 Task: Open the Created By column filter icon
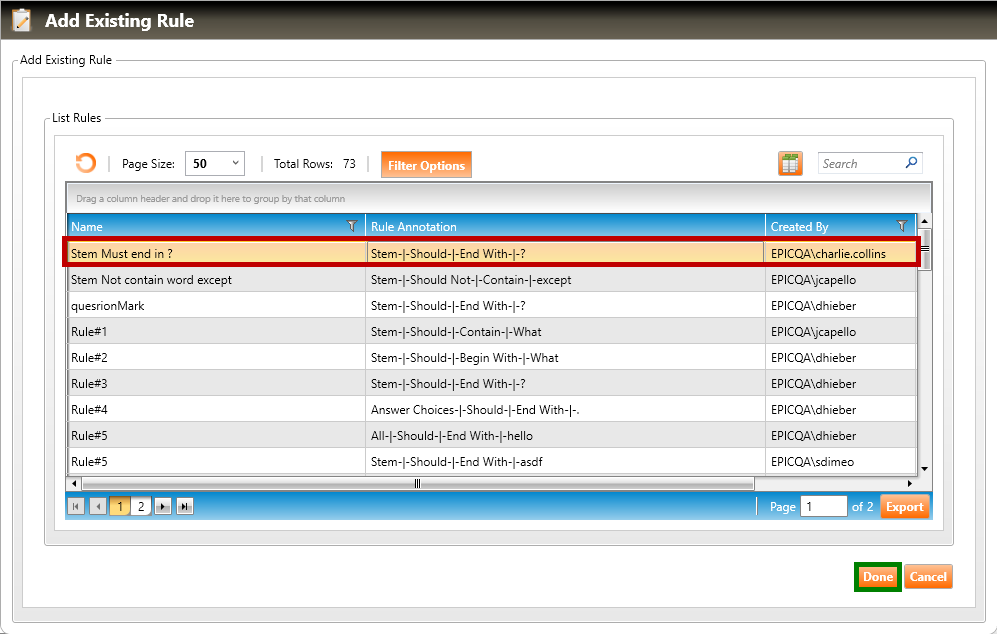coord(902,226)
